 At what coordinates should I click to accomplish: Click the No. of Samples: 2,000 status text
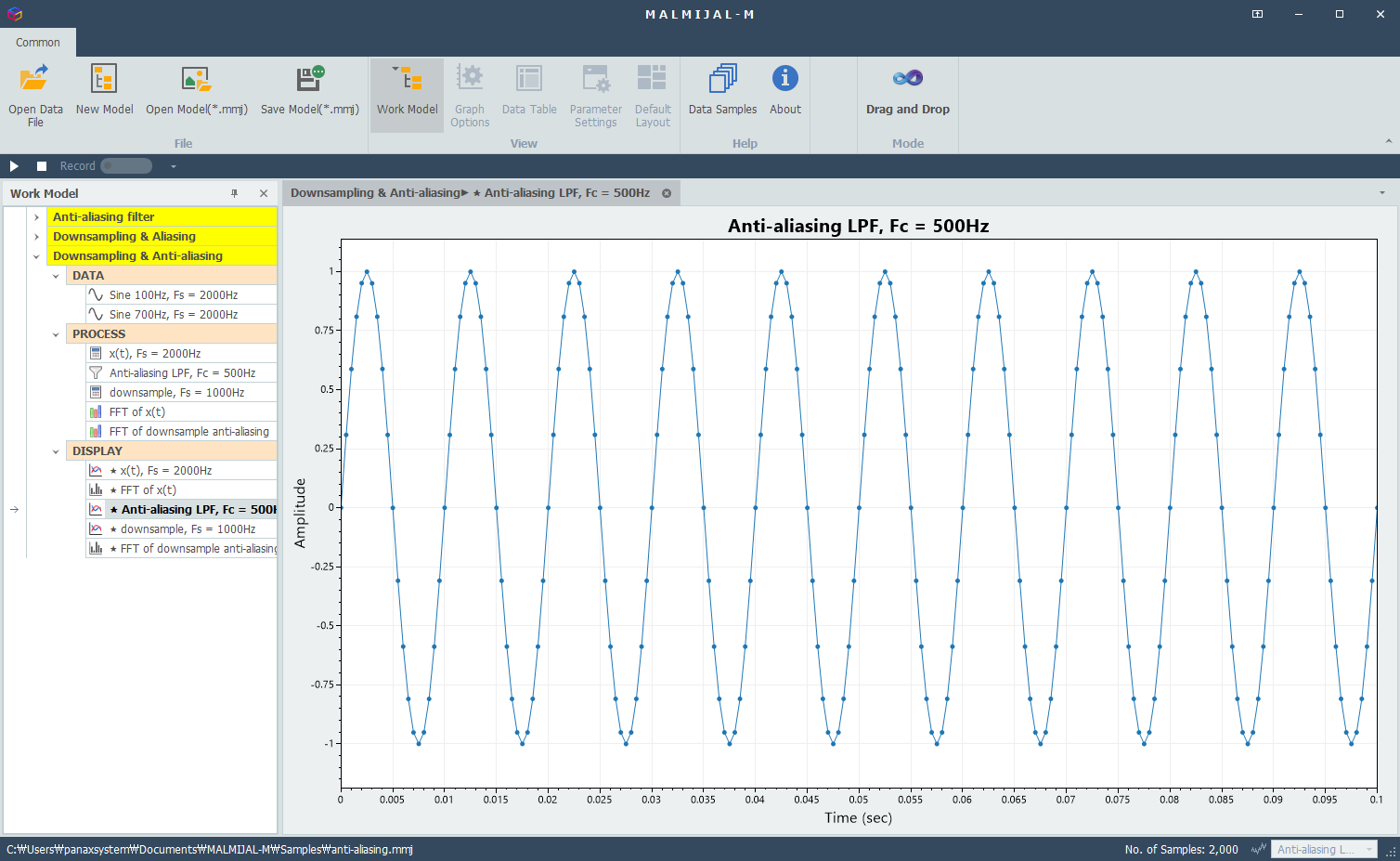point(1181,850)
